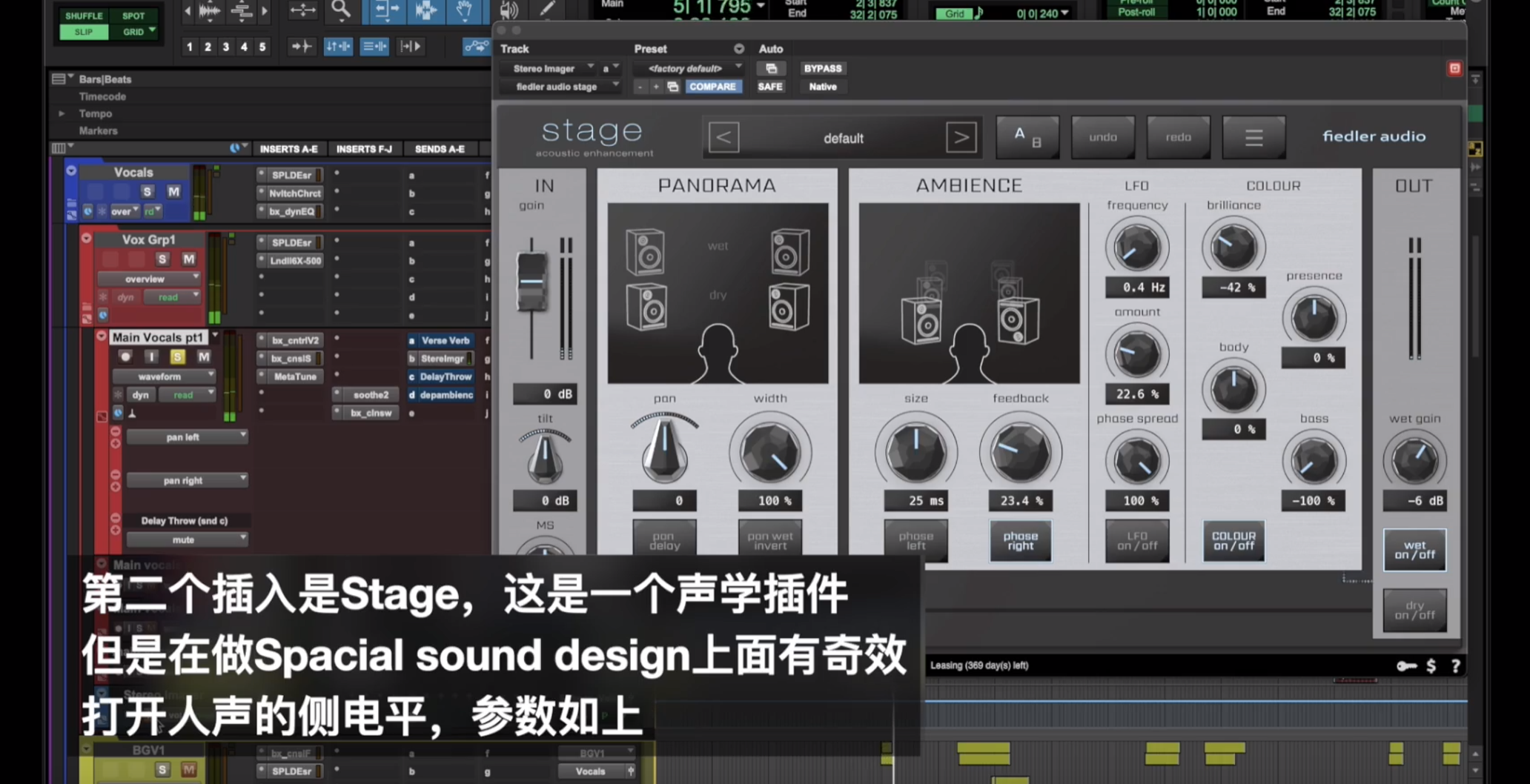This screenshot has height=784, width=1530.
Task: Click the help question mark icon
Action: 1455,665
